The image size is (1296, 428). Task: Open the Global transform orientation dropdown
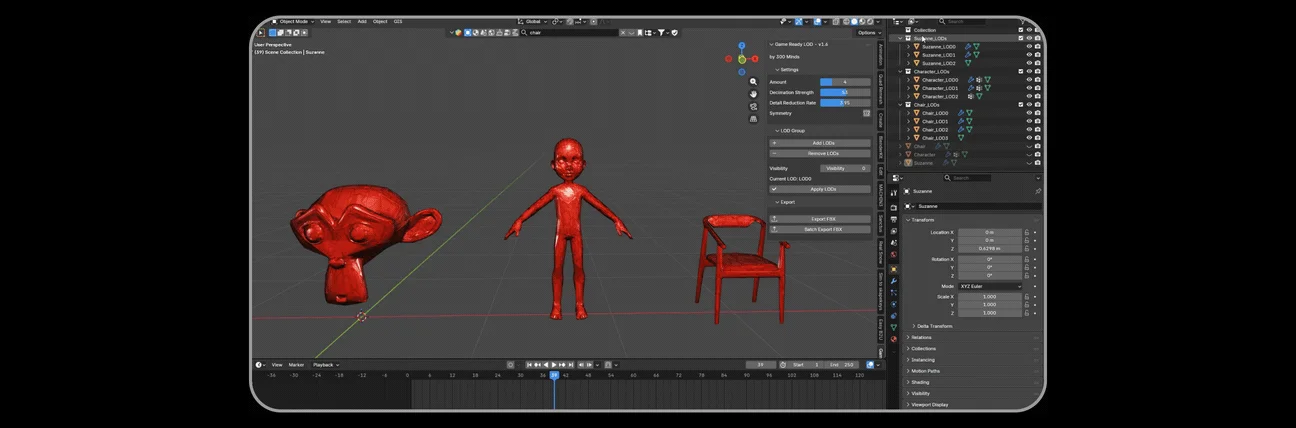tap(532, 21)
